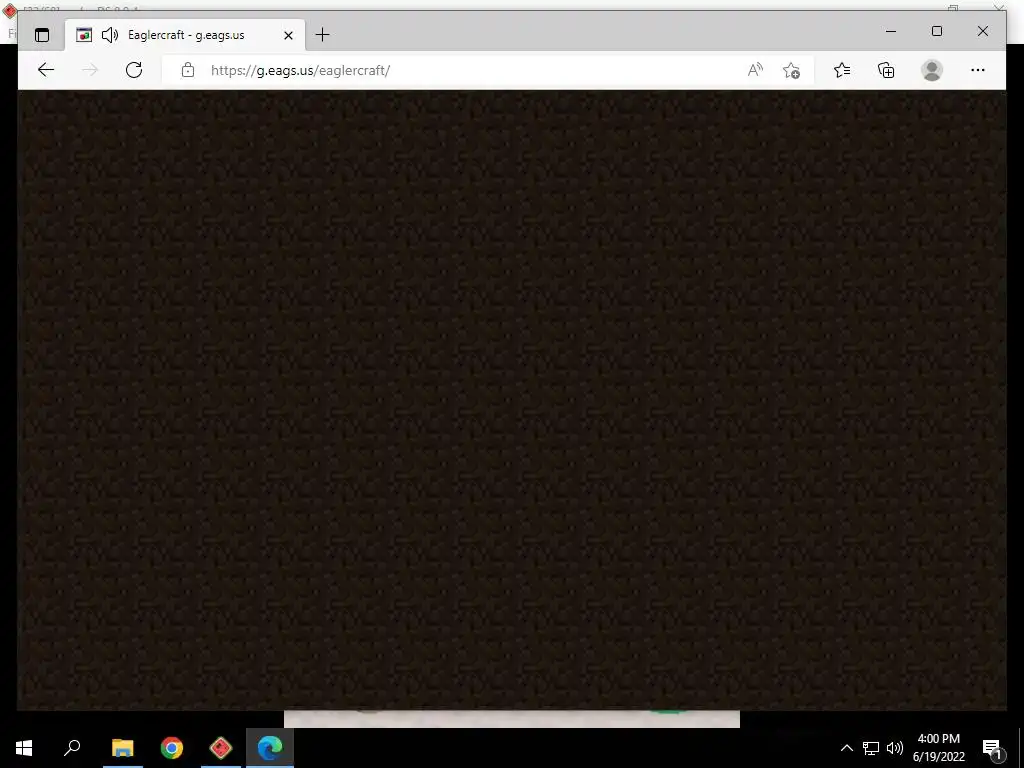Viewport: 1024px width, 768px height.
Task: Select Microsoft Edge on taskbar
Action: [270, 748]
